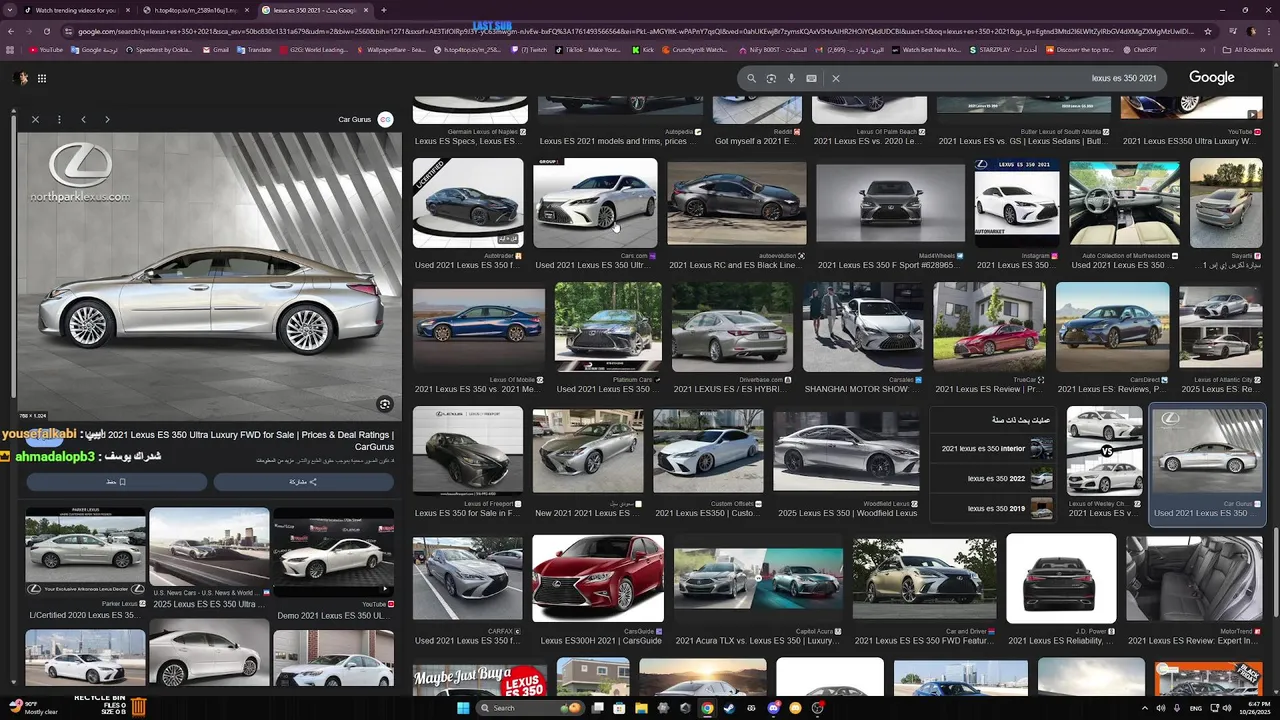This screenshot has height=720, width=1280.
Task: Open the Translate bookmark
Action: [x=254, y=50]
